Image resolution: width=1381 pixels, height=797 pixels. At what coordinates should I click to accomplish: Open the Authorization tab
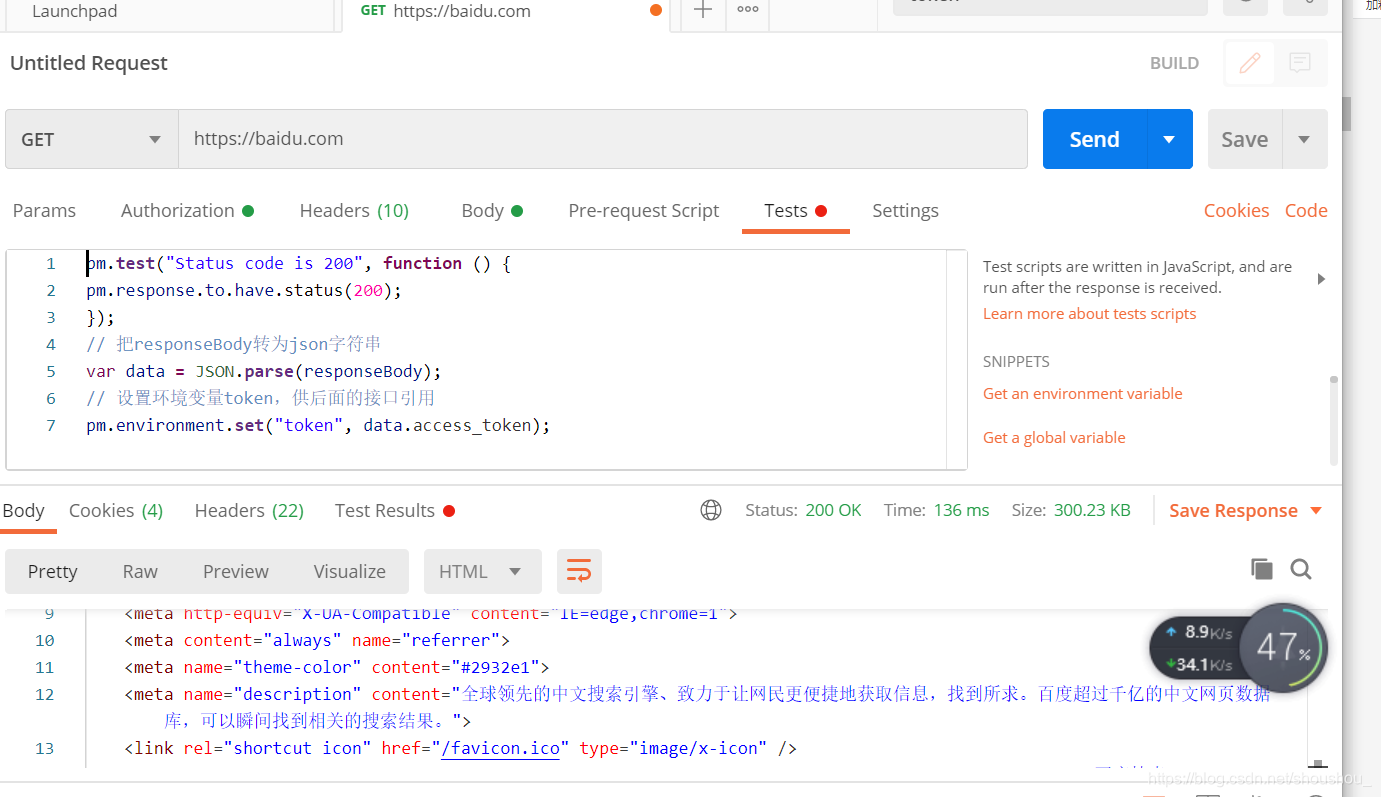pos(187,210)
